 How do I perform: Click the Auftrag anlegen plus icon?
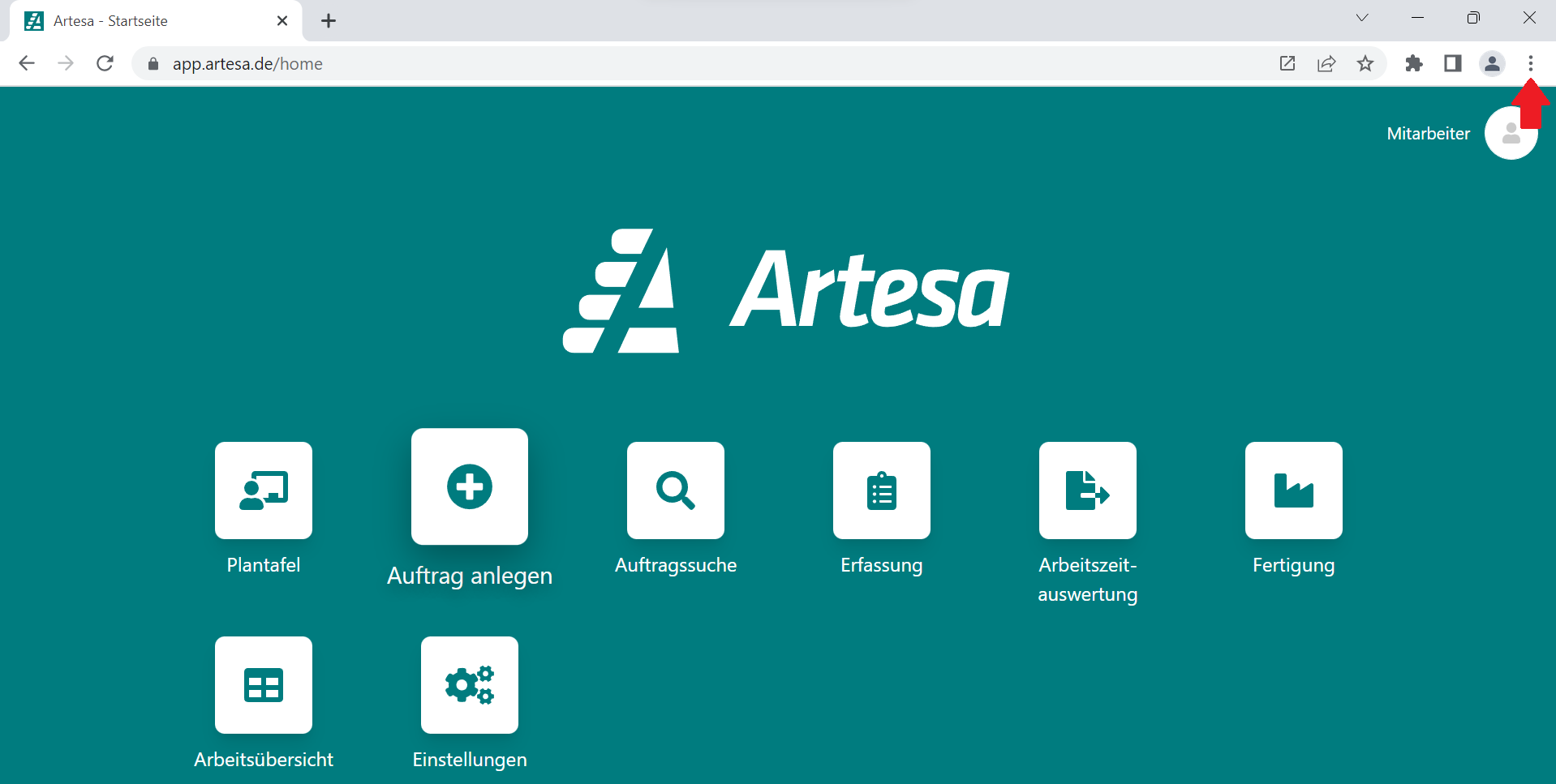coord(470,486)
